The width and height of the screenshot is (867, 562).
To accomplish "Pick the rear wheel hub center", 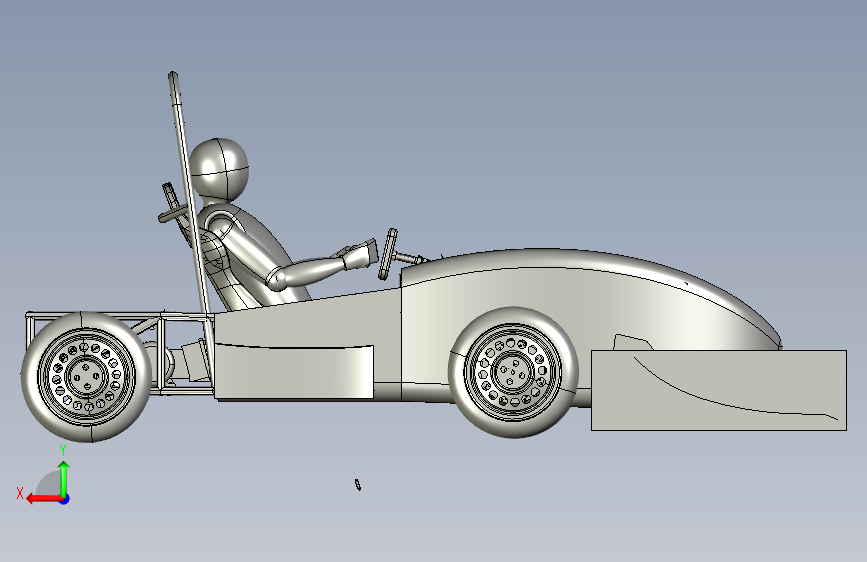I will [87, 377].
